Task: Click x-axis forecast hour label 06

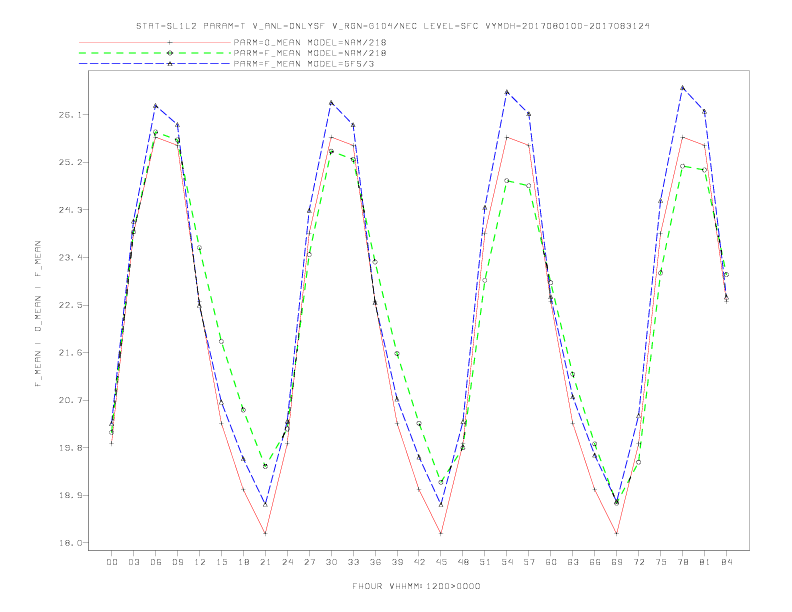Action: click(156, 562)
